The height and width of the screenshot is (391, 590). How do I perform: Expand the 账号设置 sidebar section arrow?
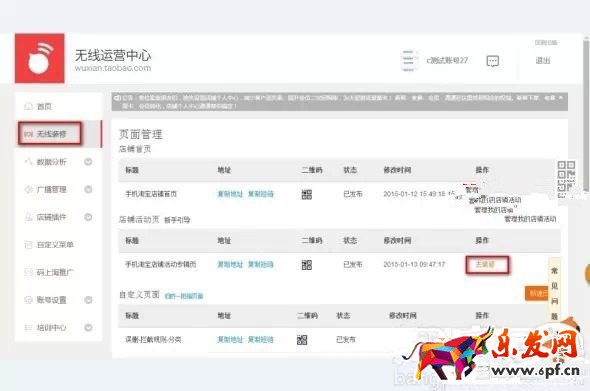pyautogui.click(x=88, y=300)
